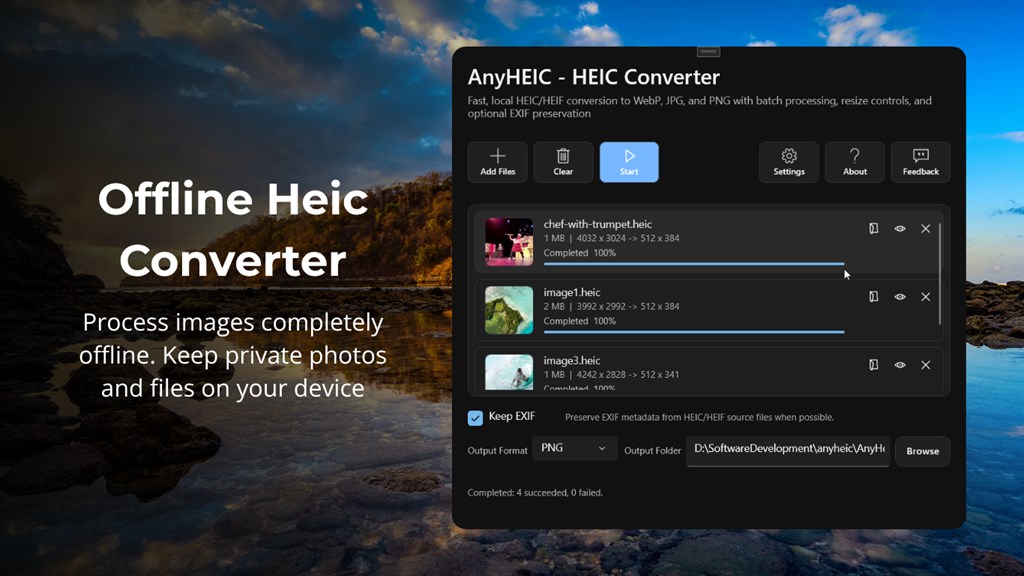1024x576 pixels.
Task: Click the Preserve EXIF metadata description text
Action: (x=699, y=417)
